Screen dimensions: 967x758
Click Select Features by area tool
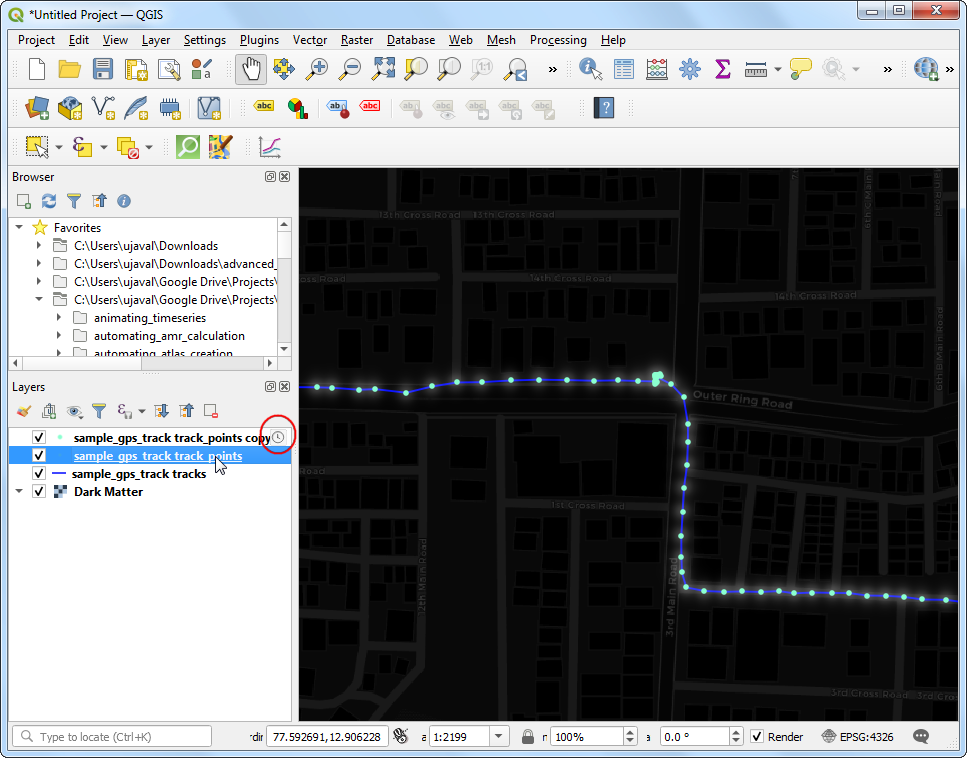(x=37, y=147)
